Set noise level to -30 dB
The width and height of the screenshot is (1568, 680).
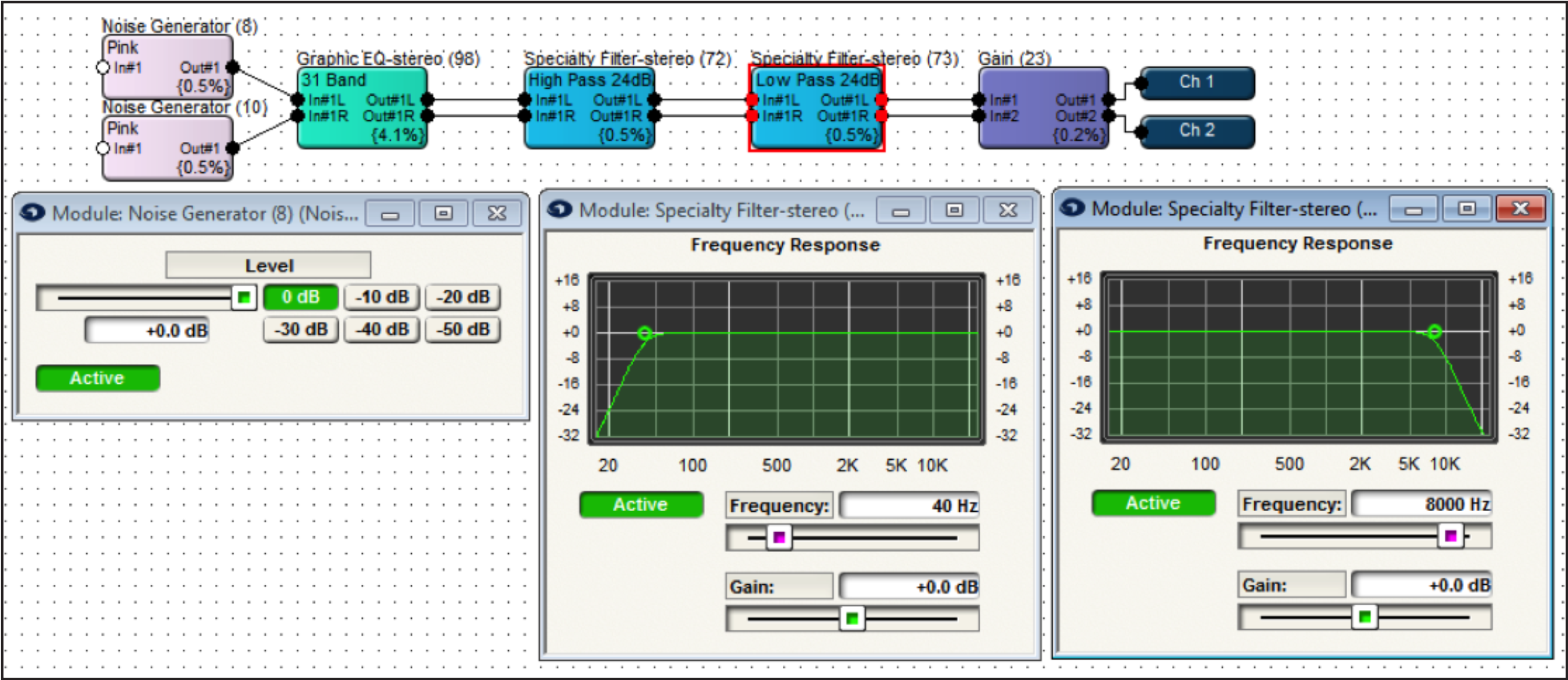(300, 329)
